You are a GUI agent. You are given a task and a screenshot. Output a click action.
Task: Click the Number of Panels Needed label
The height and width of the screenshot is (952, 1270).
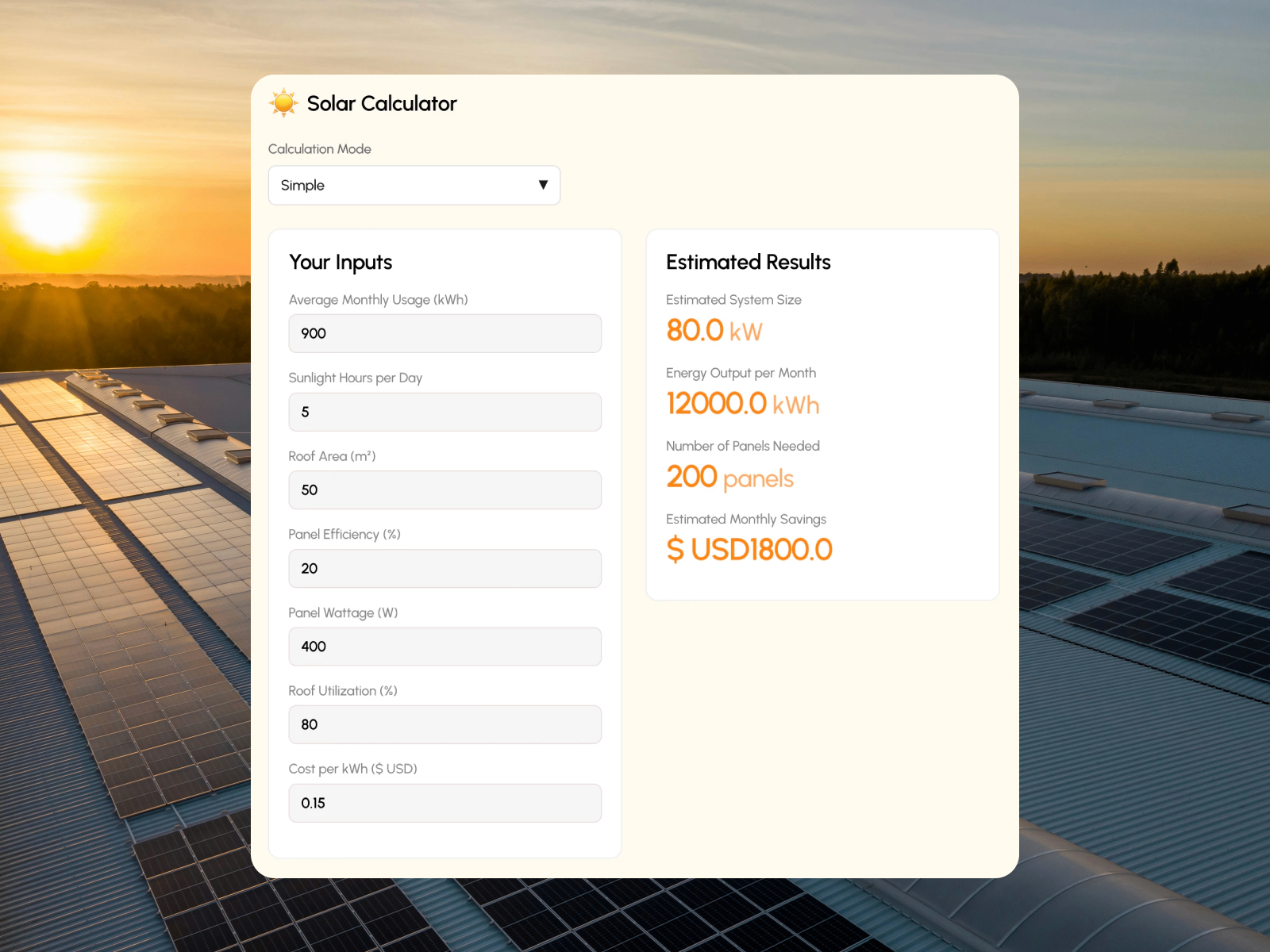click(x=742, y=446)
